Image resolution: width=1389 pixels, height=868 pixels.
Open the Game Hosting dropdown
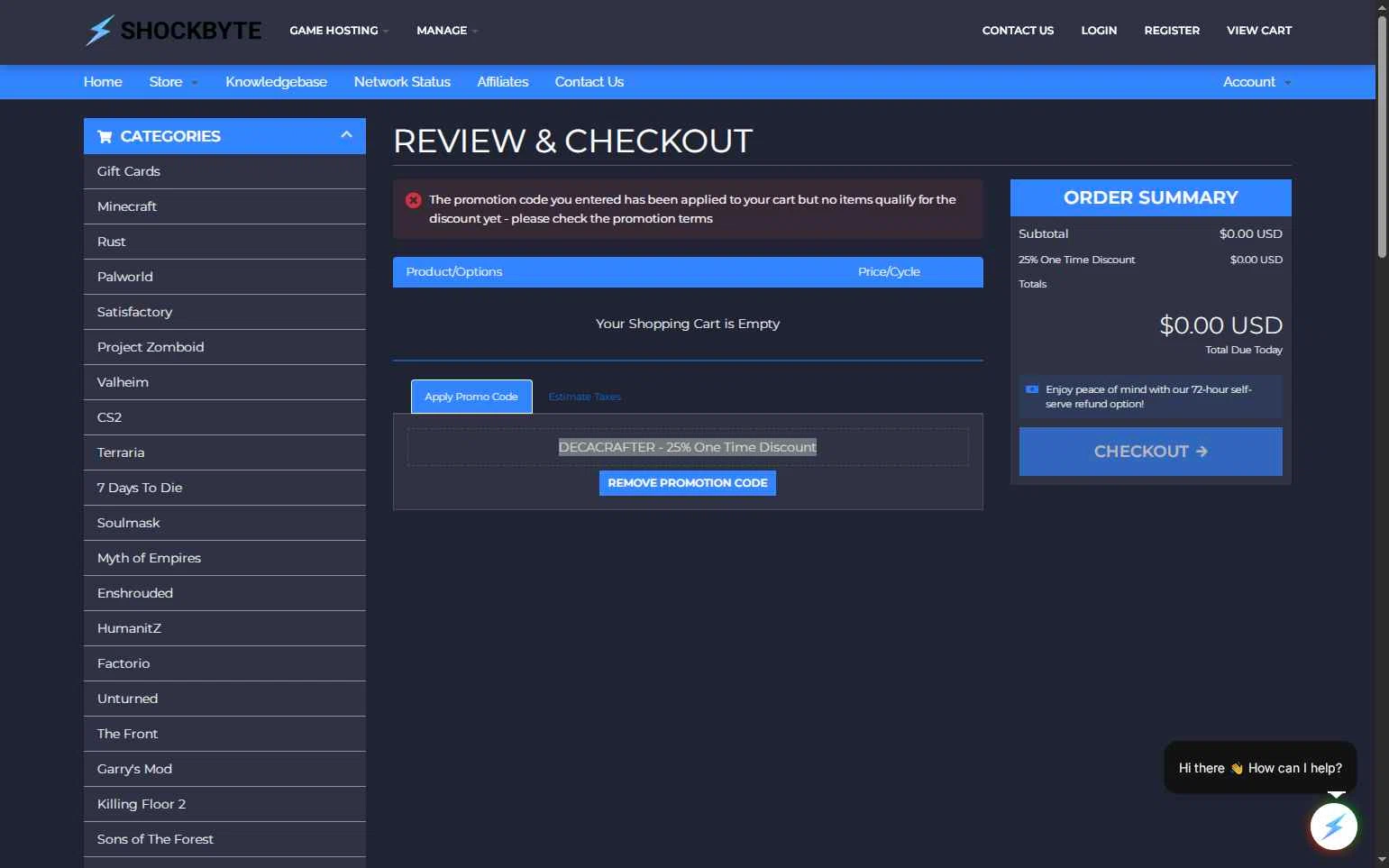click(339, 31)
